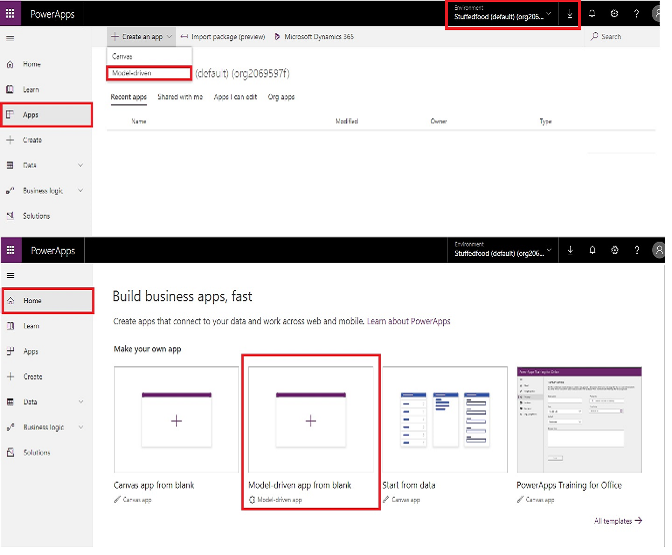Switch to Recent apps tab
Screen dimensions: 672x555
[x=129, y=97]
